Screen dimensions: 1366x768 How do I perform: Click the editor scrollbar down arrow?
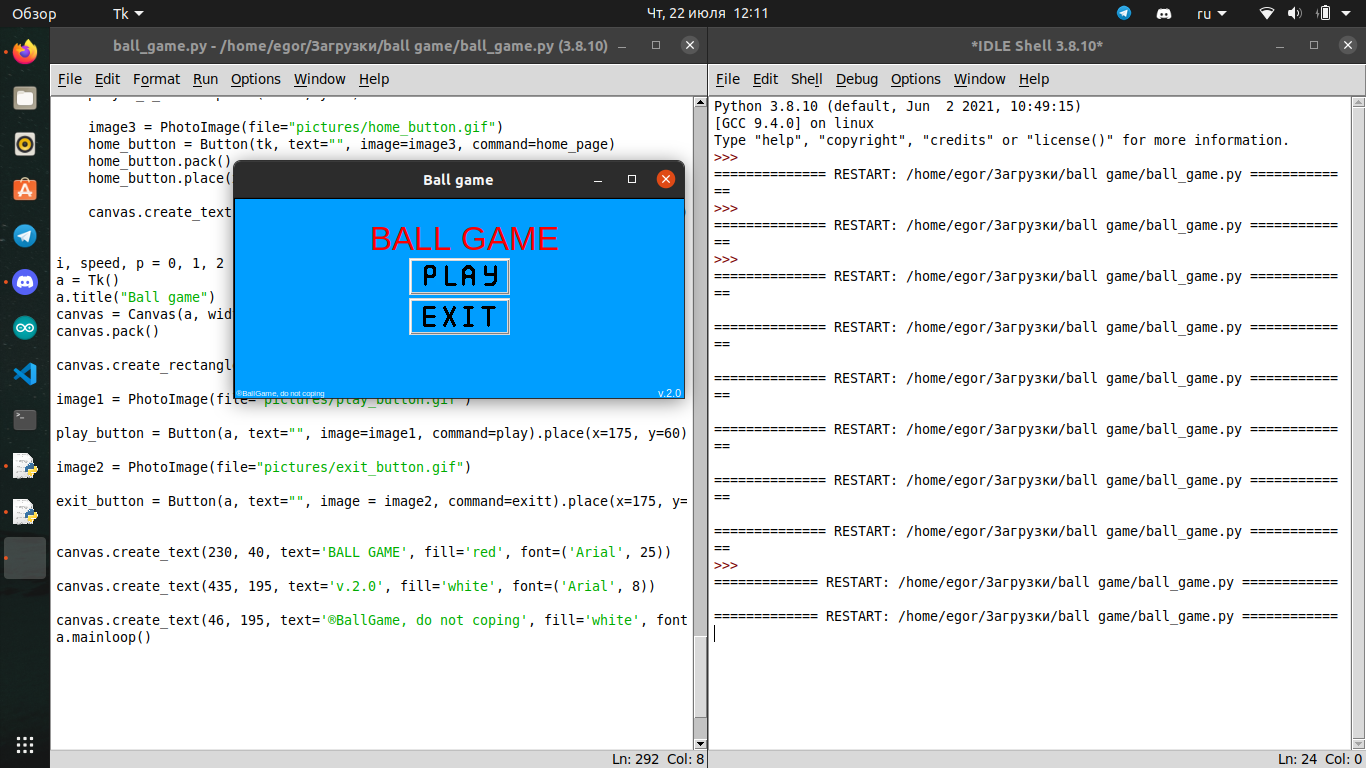tap(700, 743)
